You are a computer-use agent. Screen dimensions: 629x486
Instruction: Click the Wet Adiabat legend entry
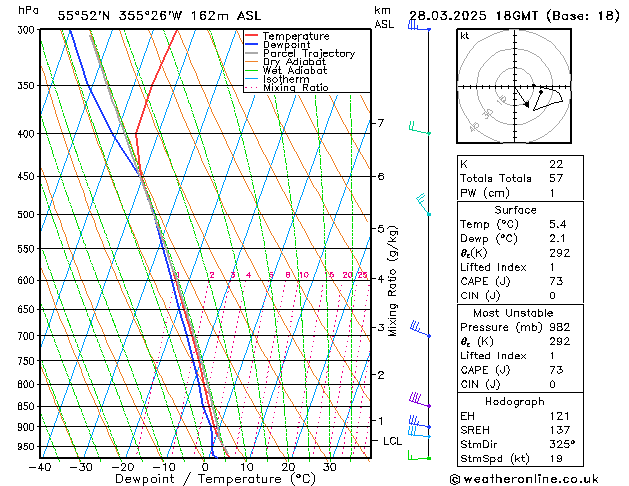tap(286, 71)
